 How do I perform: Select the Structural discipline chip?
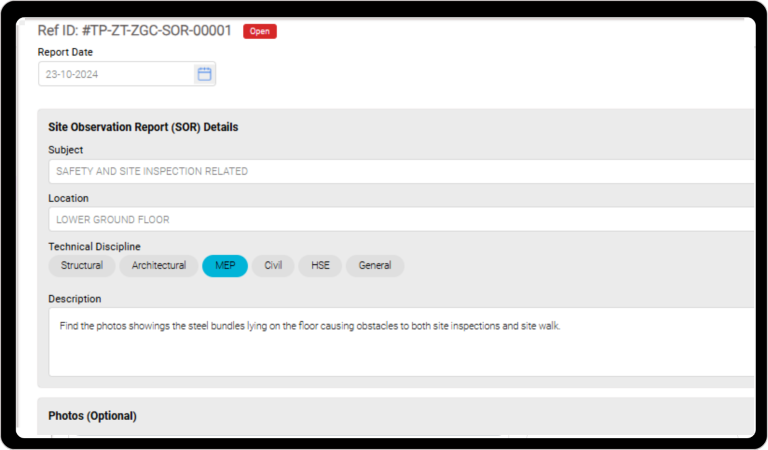click(81, 266)
